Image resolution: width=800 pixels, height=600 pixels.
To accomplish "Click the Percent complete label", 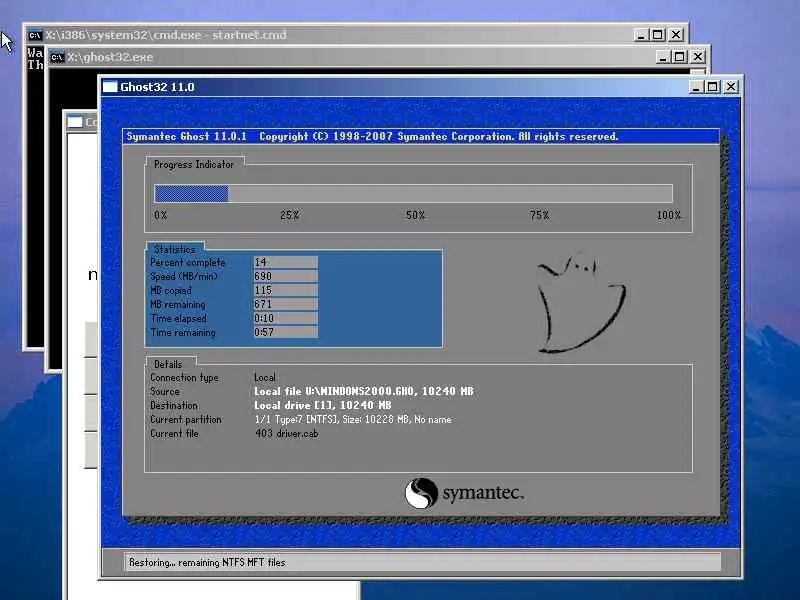I will point(188,263).
